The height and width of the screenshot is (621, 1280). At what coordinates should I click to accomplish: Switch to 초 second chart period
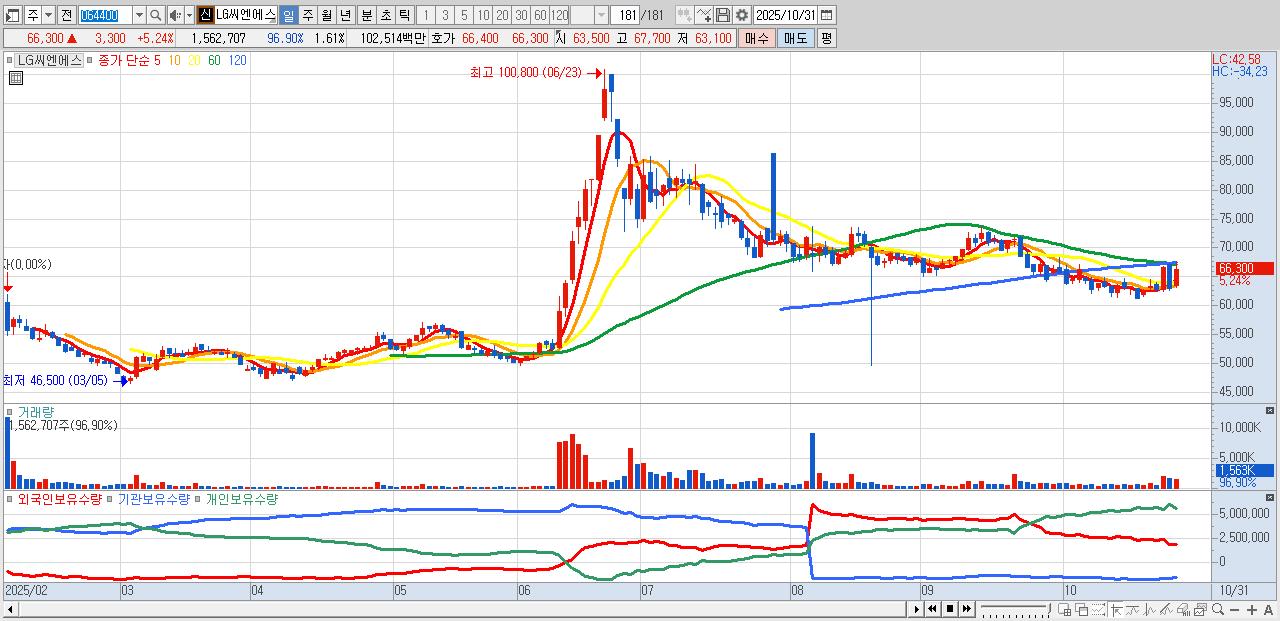(385, 15)
